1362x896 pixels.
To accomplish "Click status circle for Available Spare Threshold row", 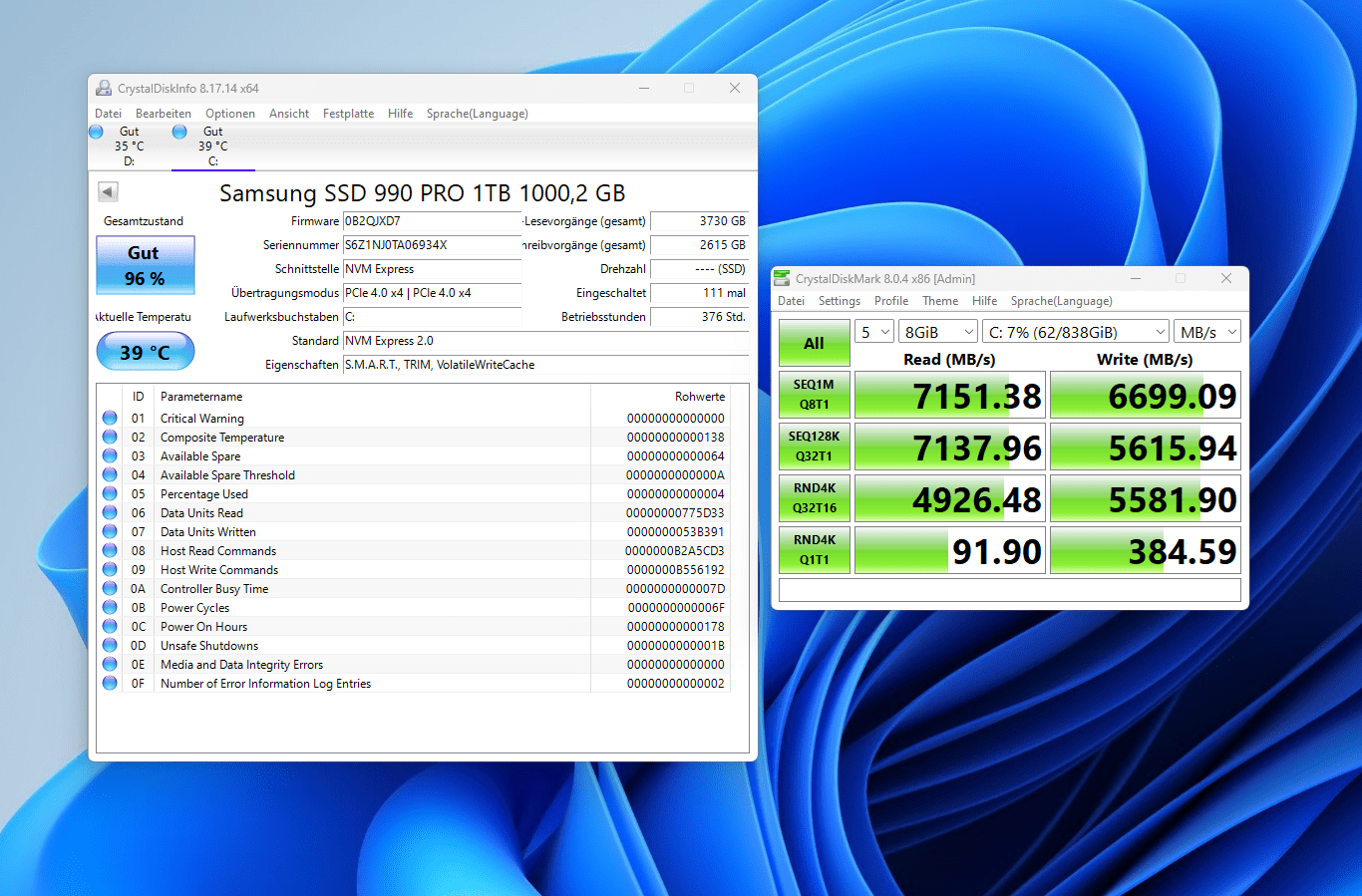I will pyautogui.click(x=110, y=474).
